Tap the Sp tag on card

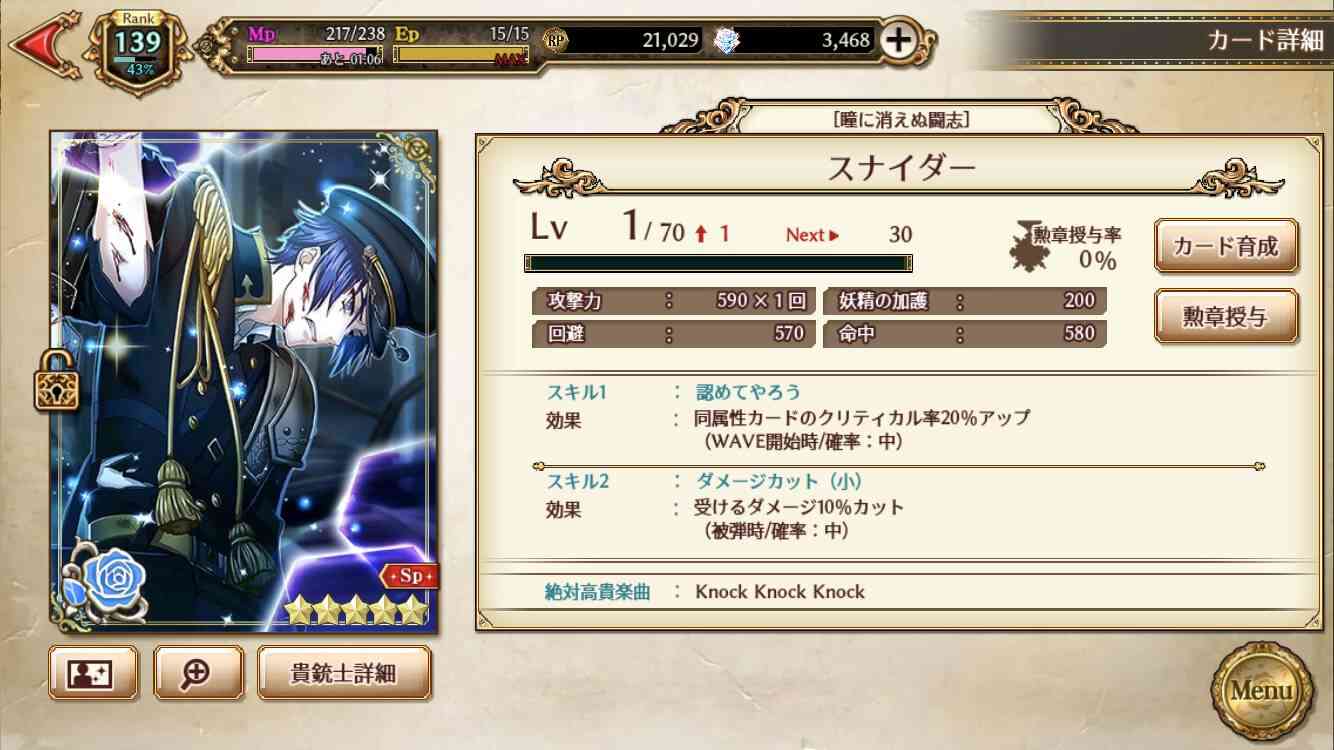(x=408, y=577)
